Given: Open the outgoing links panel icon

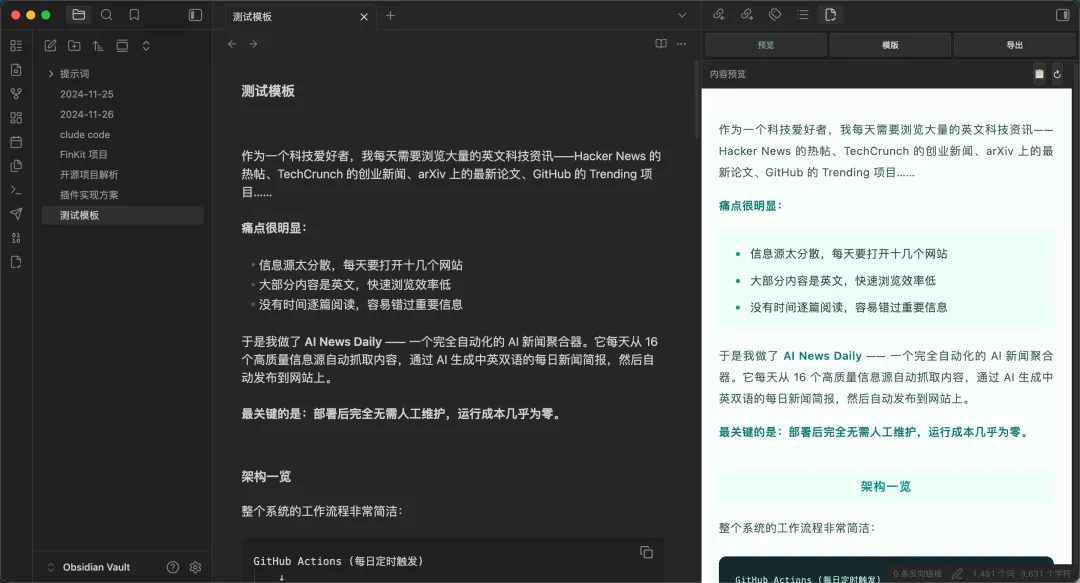Looking at the screenshot, I should tap(747, 14).
